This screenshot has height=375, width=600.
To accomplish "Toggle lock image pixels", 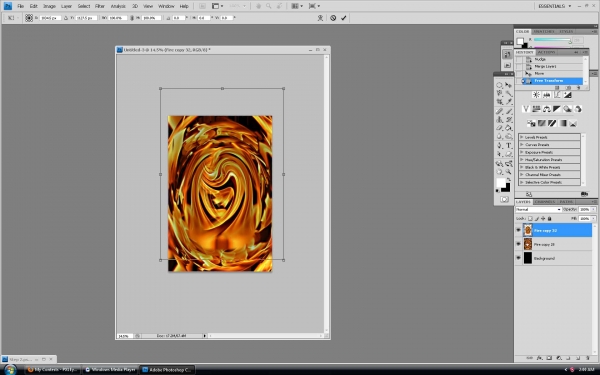I will click(x=536, y=218).
